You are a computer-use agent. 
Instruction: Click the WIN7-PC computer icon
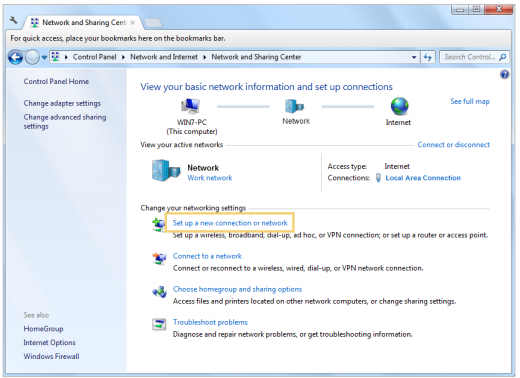191,107
